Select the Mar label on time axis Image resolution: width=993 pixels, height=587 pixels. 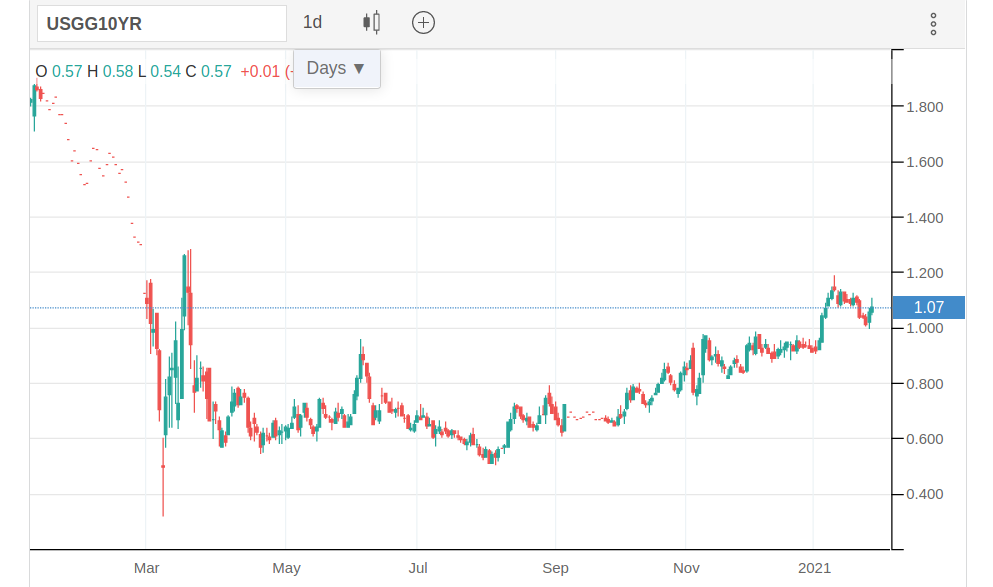click(146, 568)
